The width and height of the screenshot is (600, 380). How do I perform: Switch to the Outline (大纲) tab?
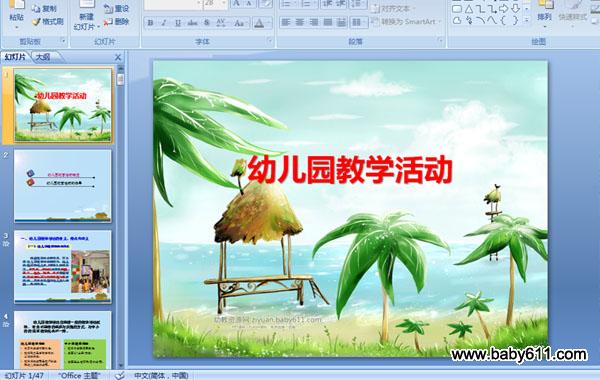(x=43, y=57)
